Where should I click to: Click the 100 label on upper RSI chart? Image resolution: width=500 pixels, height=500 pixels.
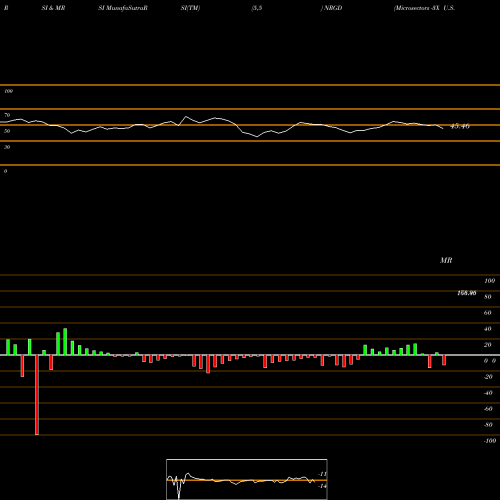tap(8, 91)
